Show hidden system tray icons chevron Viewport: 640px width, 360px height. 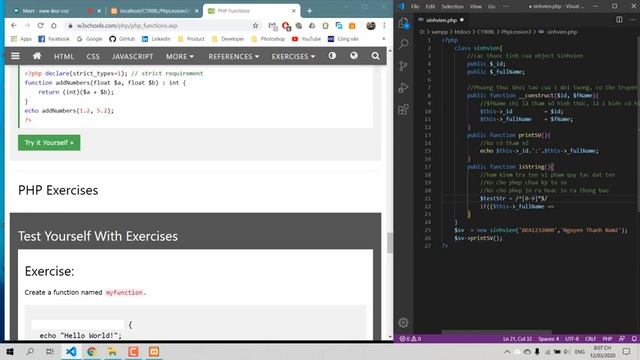pos(507,351)
